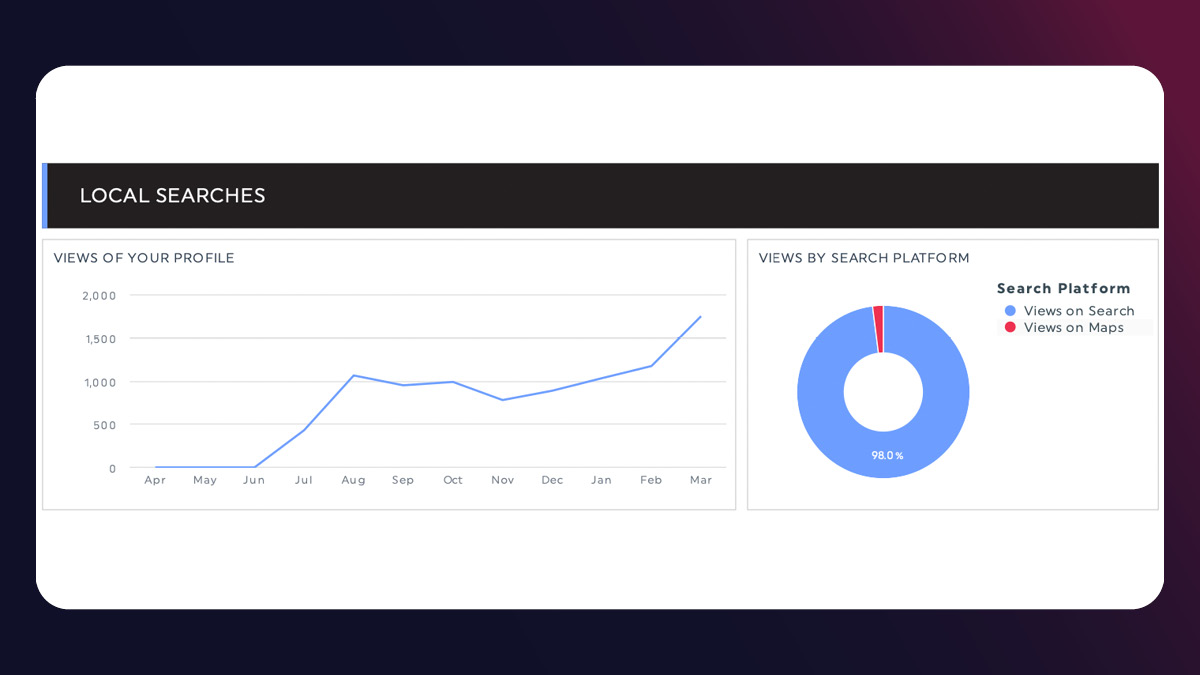Image resolution: width=1200 pixels, height=675 pixels.
Task: Click the Aug x-axis label
Action: tap(353, 480)
